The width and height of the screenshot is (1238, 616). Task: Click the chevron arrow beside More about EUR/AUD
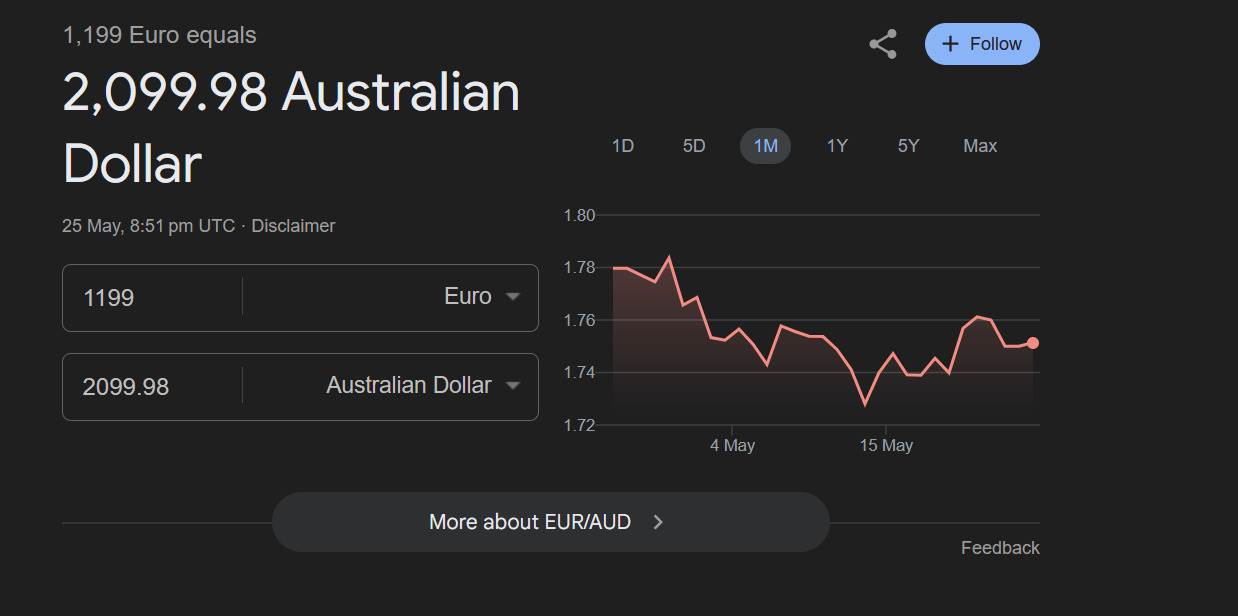pyautogui.click(x=658, y=522)
